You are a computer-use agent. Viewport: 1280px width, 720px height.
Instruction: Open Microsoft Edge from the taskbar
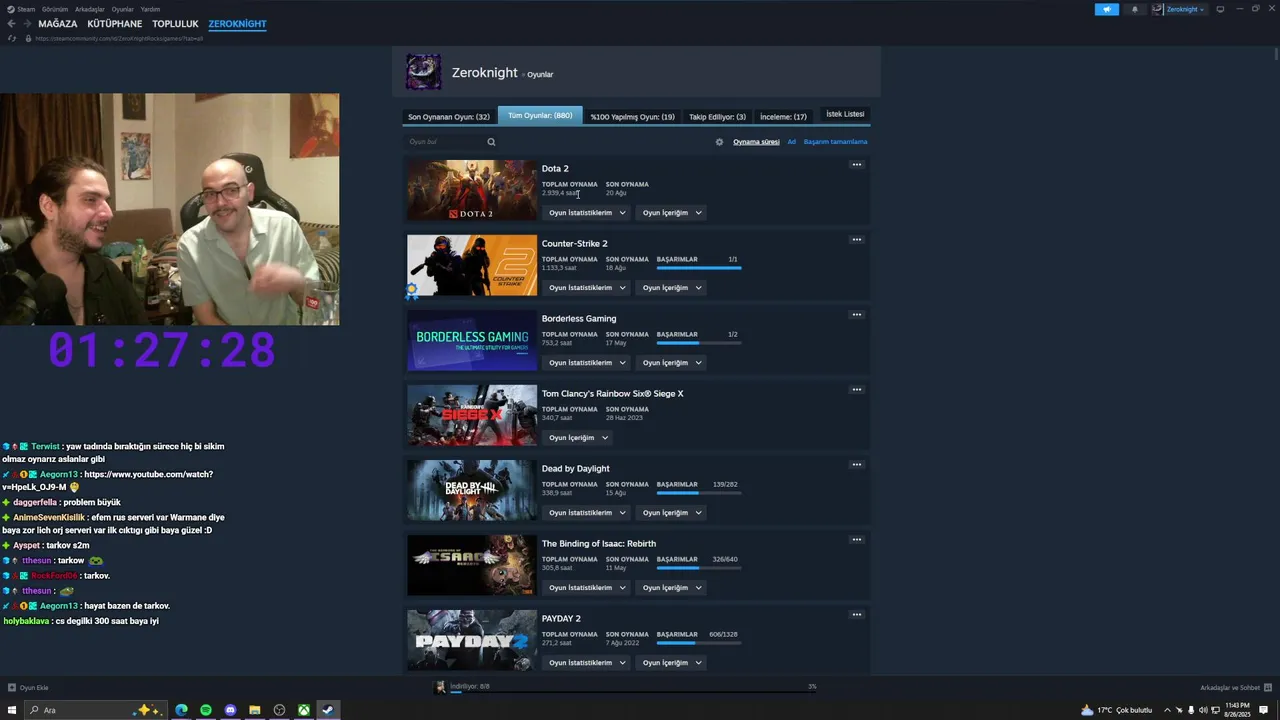[181, 710]
